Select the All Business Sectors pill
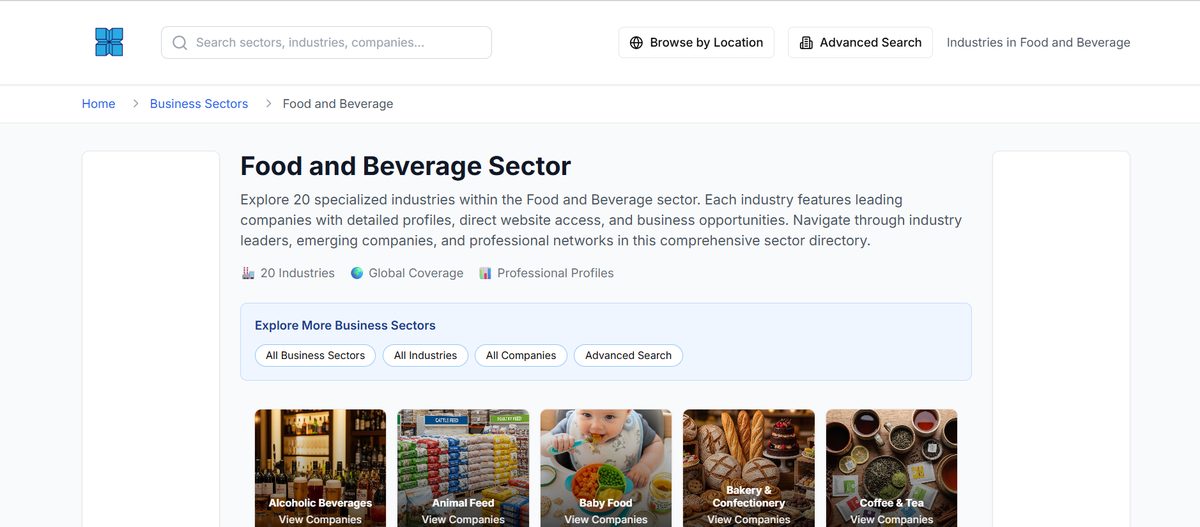The height and width of the screenshot is (527, 1200). point(315,355)
